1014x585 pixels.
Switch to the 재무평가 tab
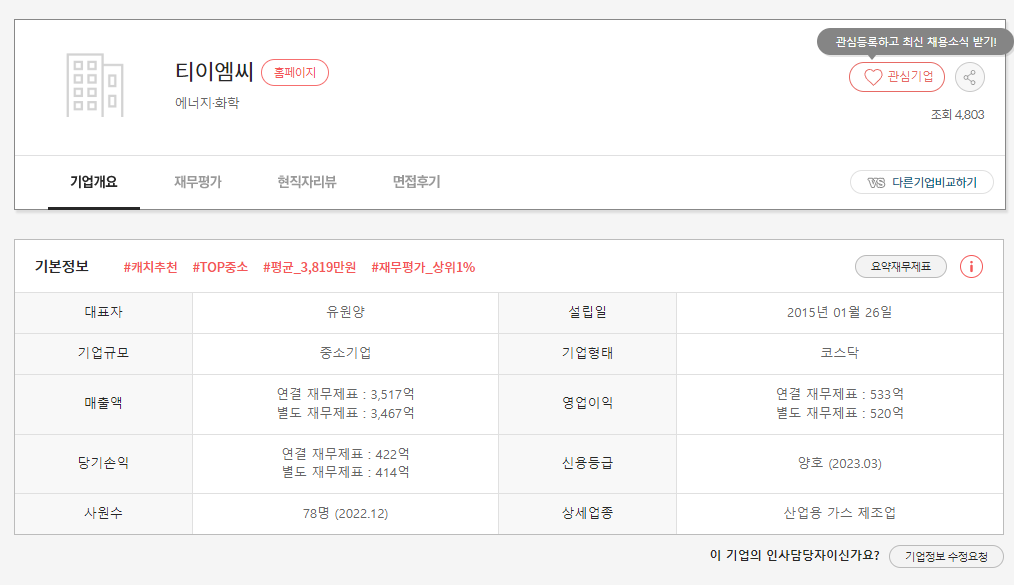tap(198, 182)
